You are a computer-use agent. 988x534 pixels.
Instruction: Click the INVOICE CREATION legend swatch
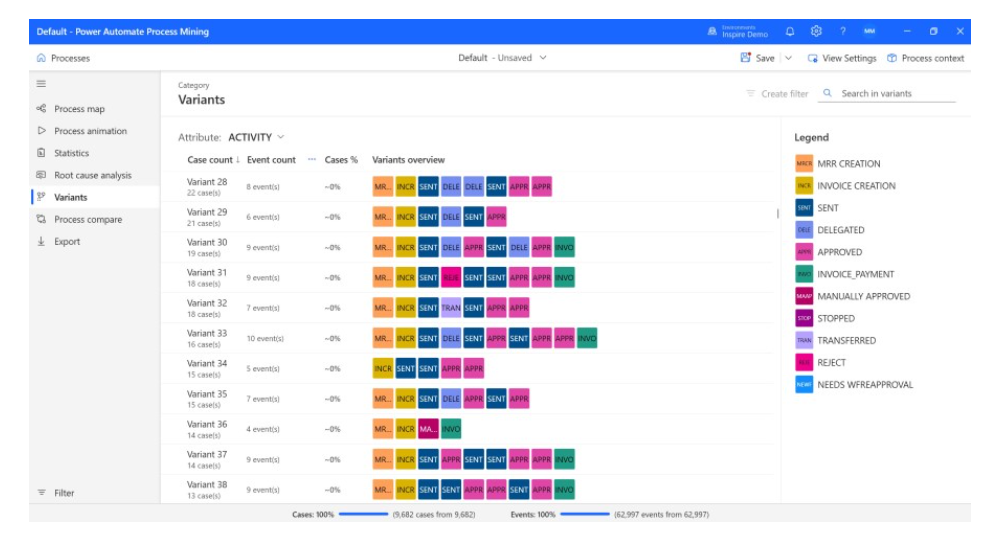click(x=804, y=185)
